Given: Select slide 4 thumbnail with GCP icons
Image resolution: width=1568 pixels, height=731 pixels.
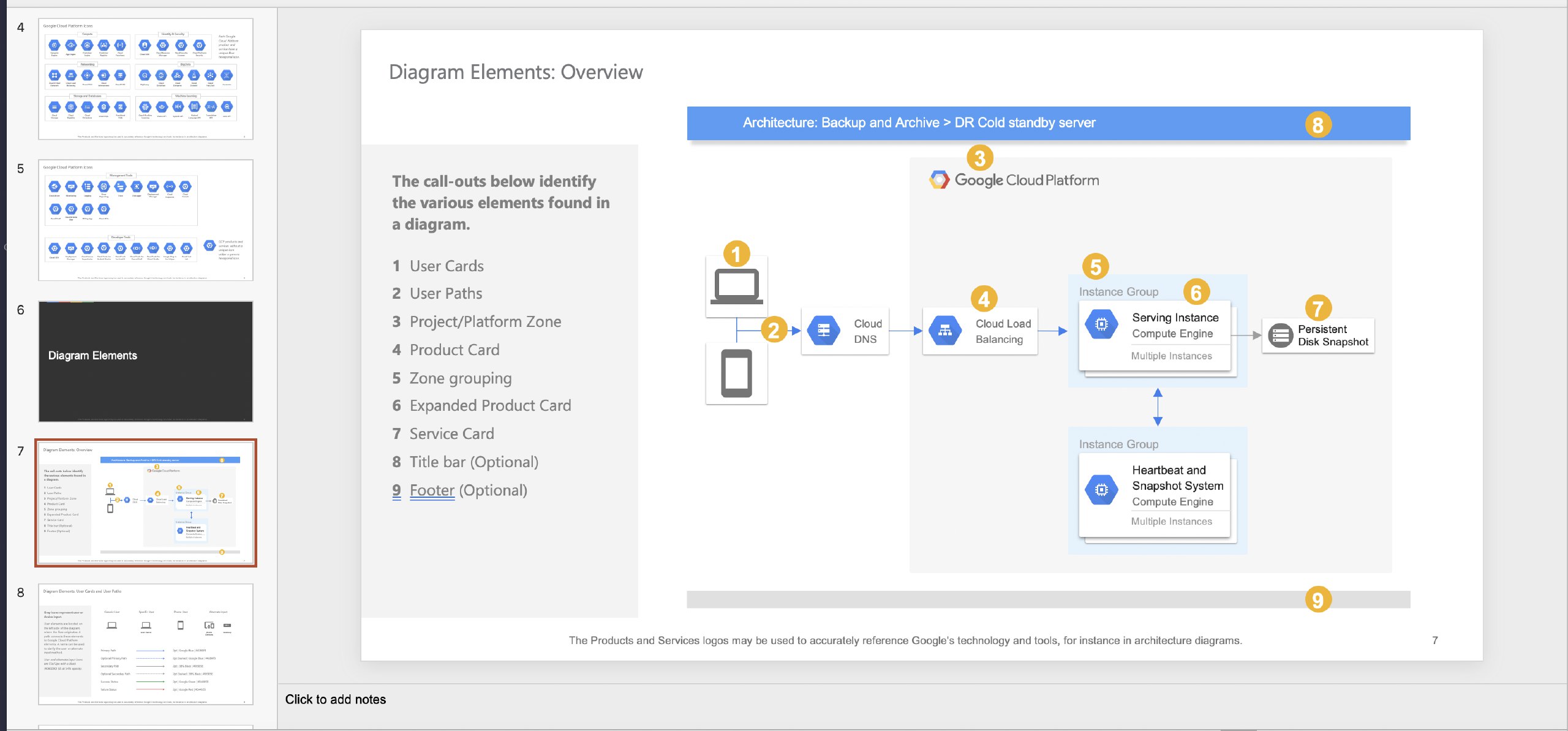Looking at the screenshot, I should [146, 79].
